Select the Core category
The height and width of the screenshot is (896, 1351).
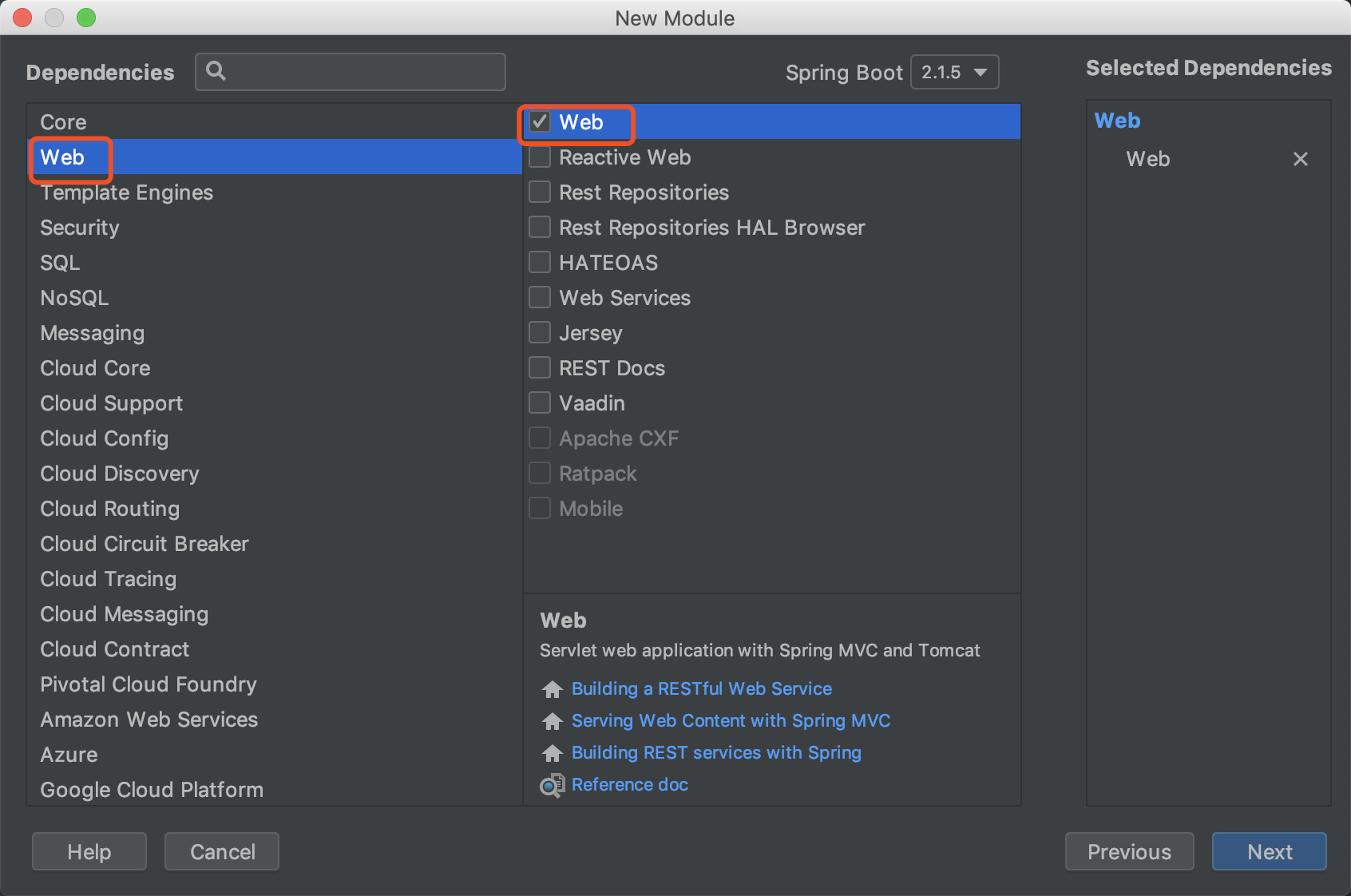(x=275, y=122)
